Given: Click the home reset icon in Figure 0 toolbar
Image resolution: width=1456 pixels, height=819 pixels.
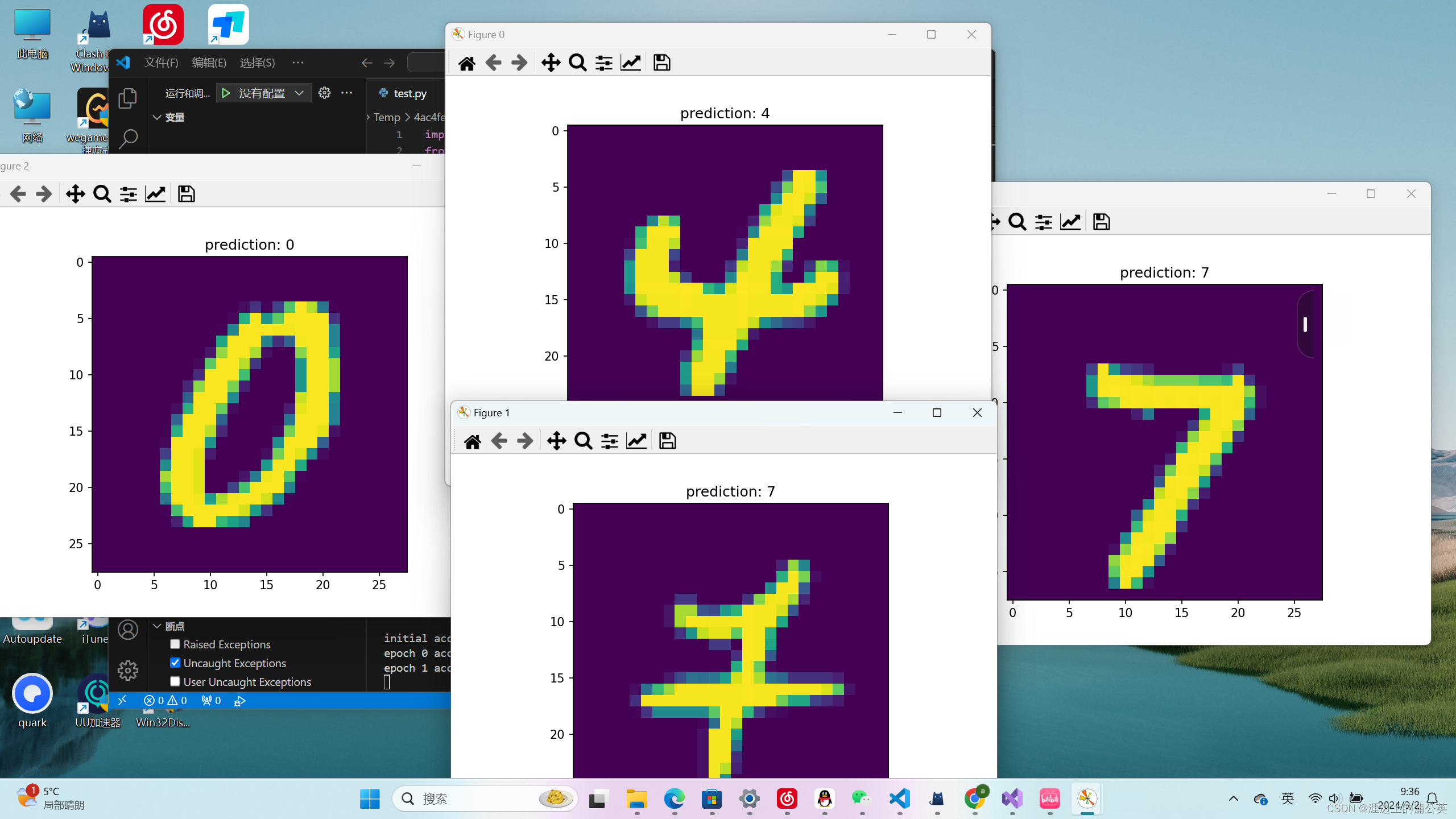Looking at the screenshot, I should click(467, 63).
